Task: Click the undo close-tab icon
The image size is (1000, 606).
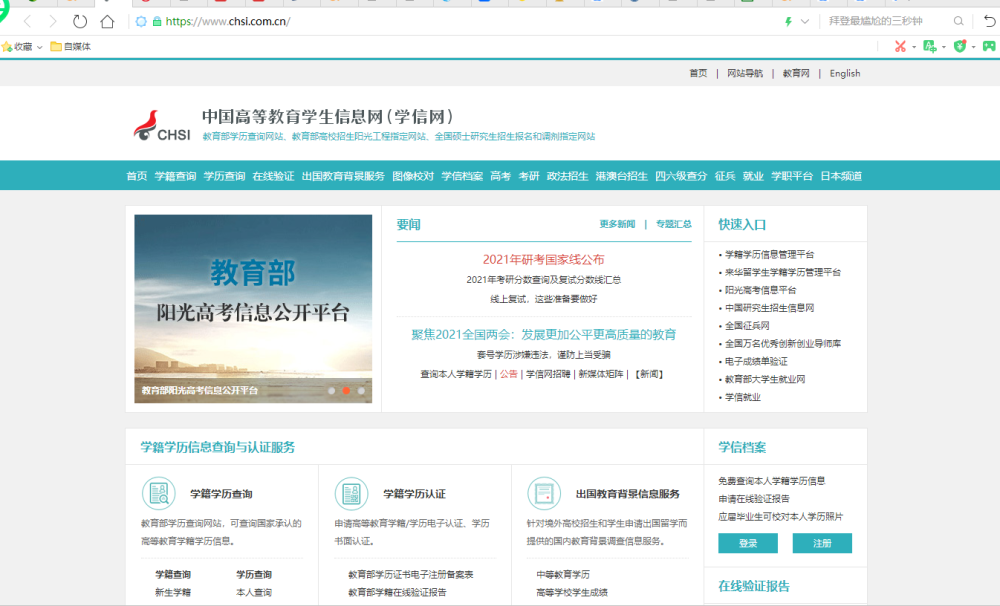Action: (x=989, y=21)
